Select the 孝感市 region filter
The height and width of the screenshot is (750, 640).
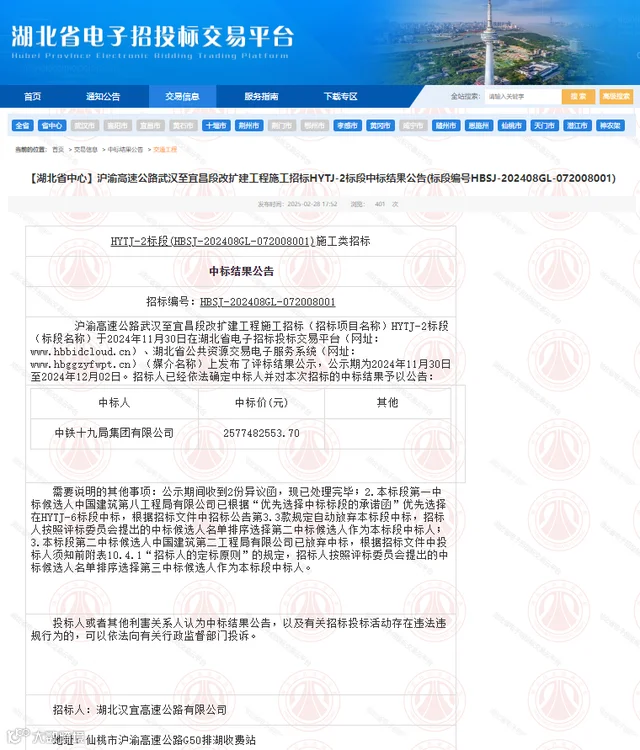click(347, 125)
